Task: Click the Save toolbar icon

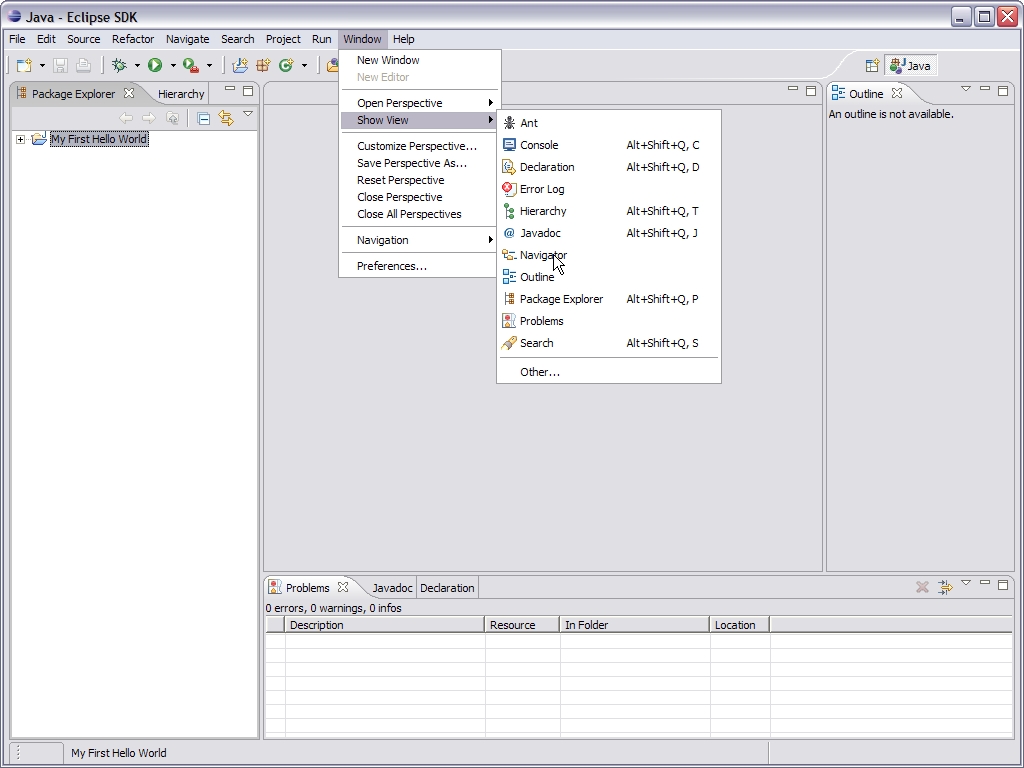Action: tap(60, 65)
